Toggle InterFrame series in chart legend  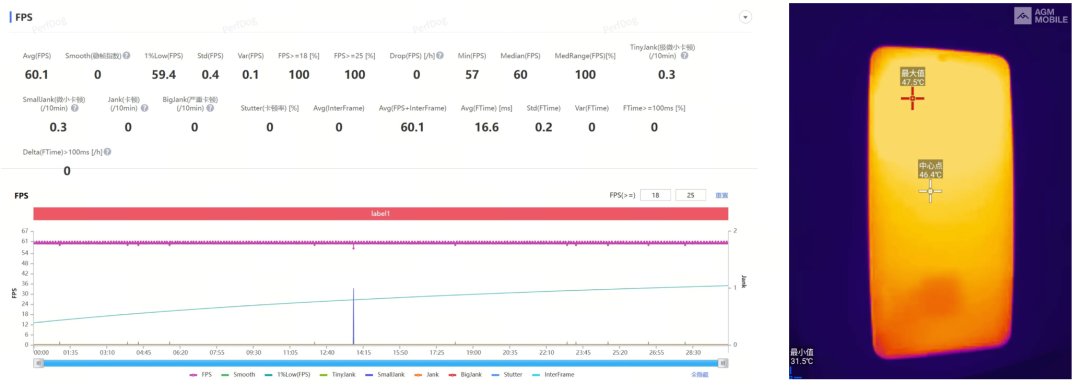pyautogui.click(x=553, y=374)
